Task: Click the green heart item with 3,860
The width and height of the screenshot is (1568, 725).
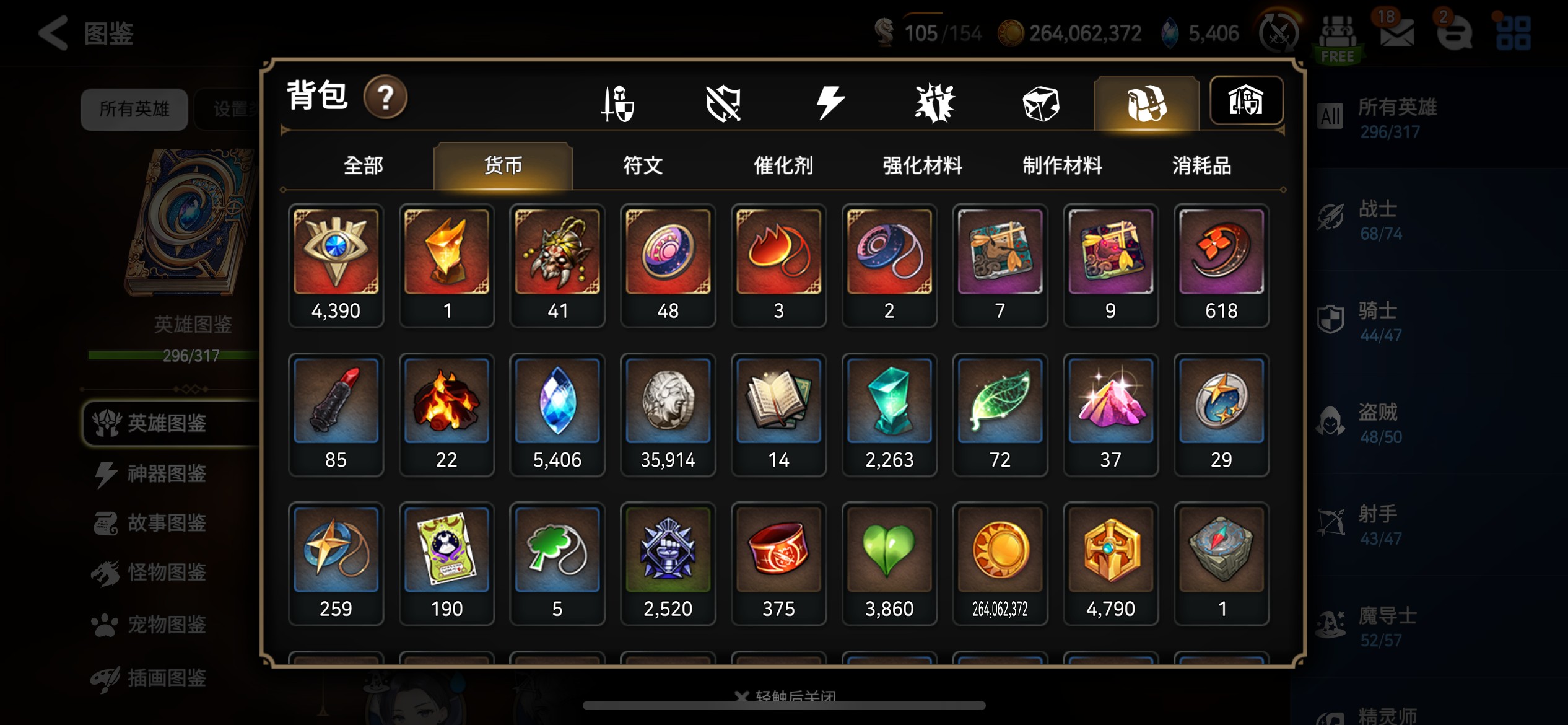Action: pos(889,563)
